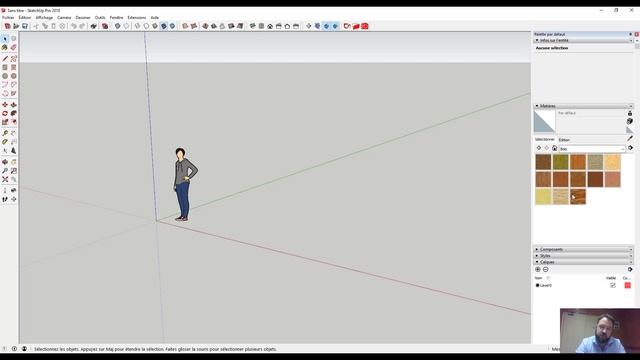Remove layer with minus icon
The width and height of the screenshot is (640, 360).
click(546, 269)
